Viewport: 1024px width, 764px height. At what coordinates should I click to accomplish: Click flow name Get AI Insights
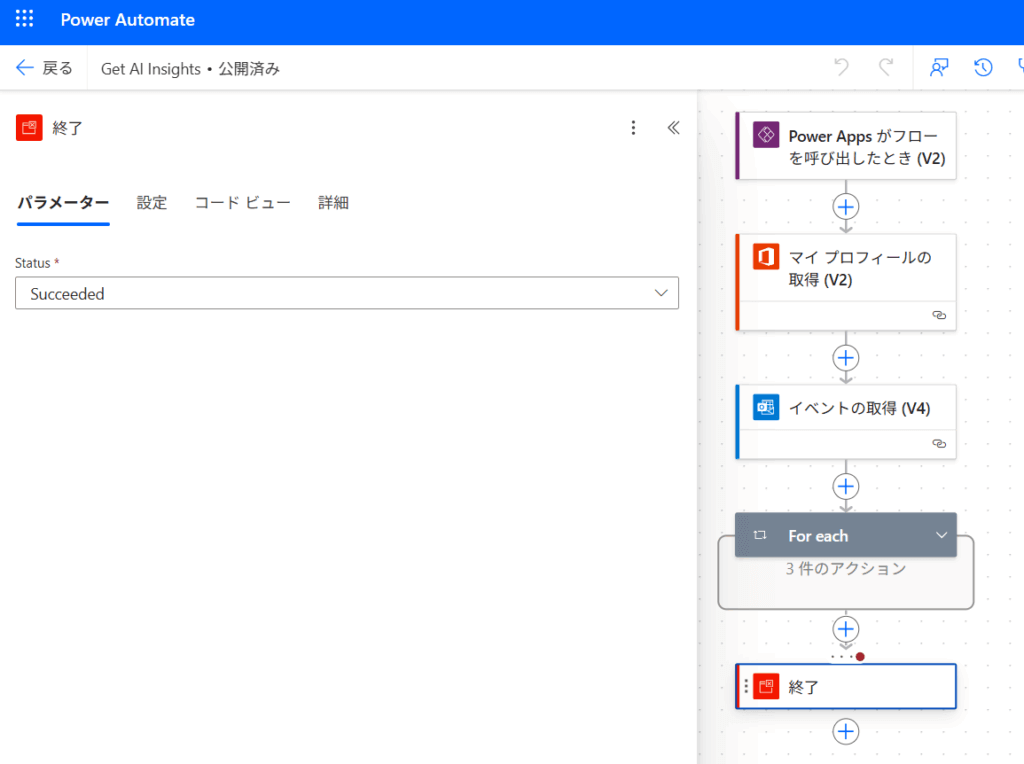[151, 69]
